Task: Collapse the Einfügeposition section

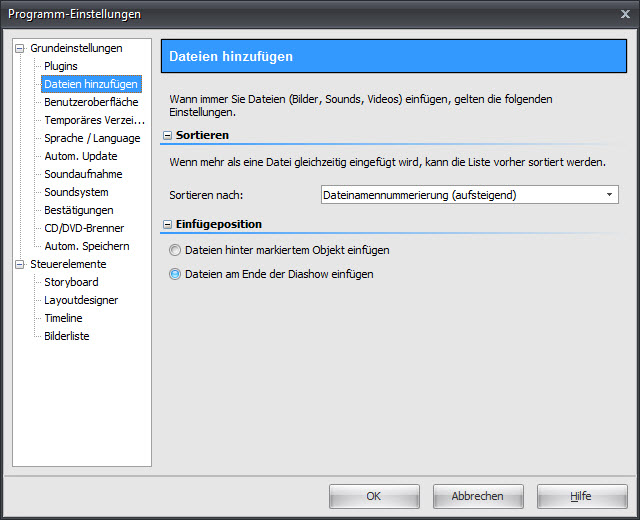Action: 167,224
